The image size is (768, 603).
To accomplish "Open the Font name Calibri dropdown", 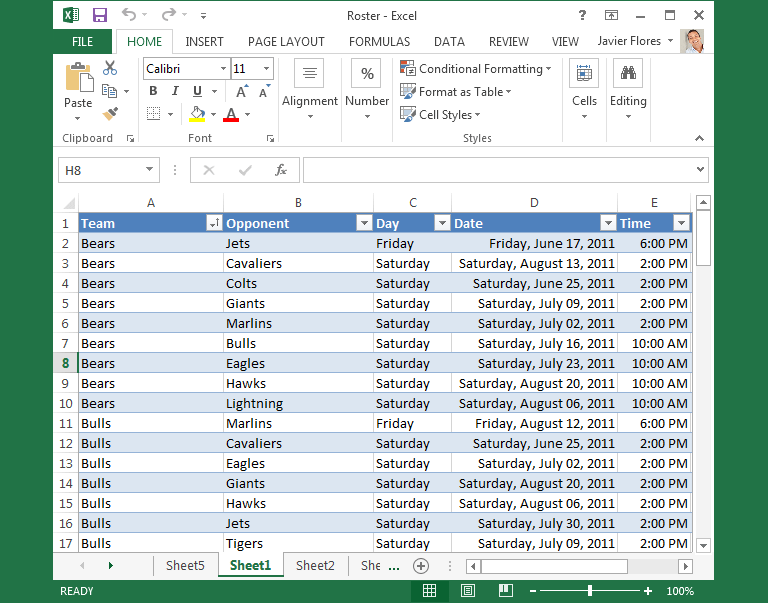I will (223, 69).
